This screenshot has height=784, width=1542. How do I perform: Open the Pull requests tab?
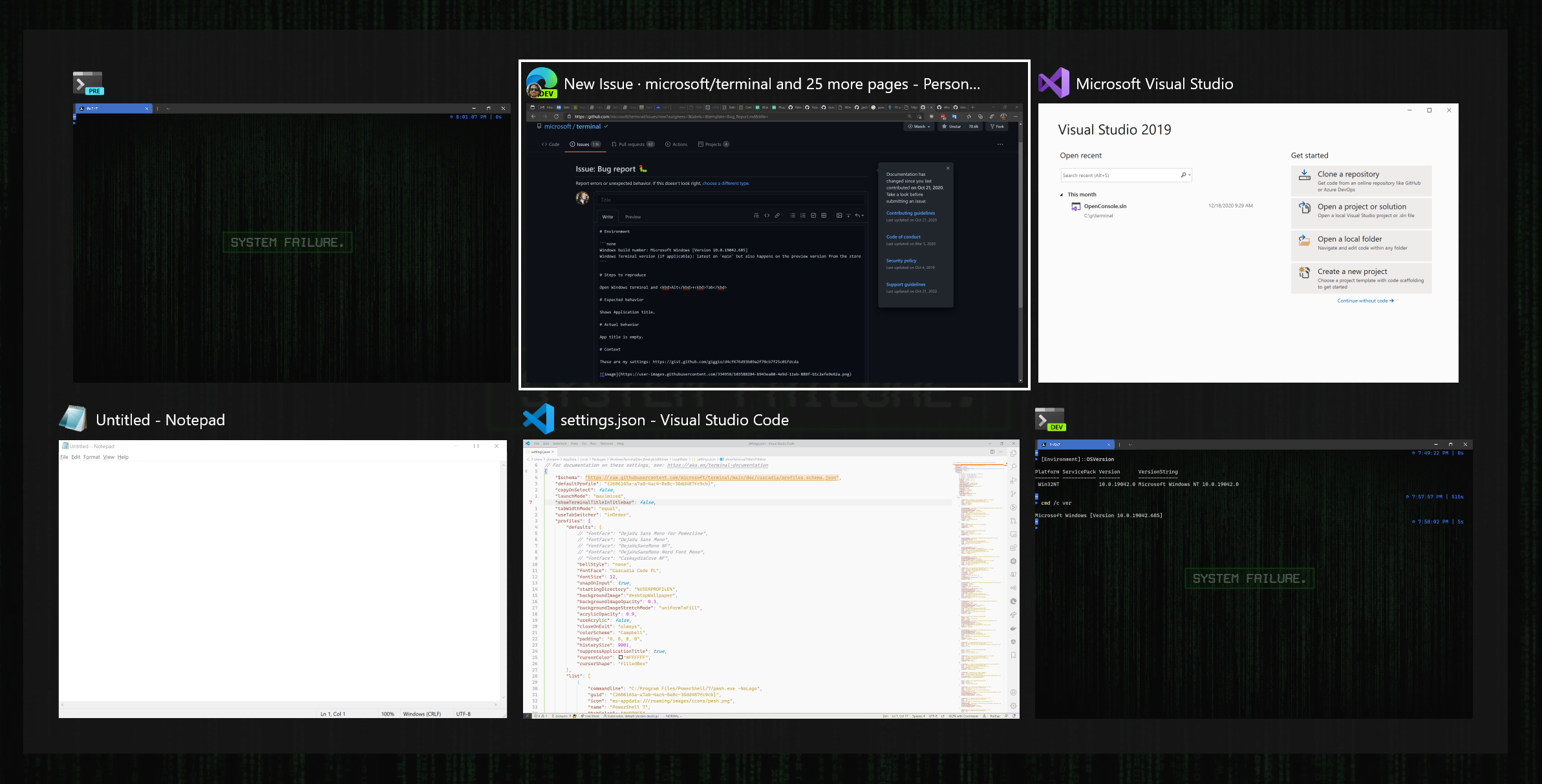[x=632, y=145]
